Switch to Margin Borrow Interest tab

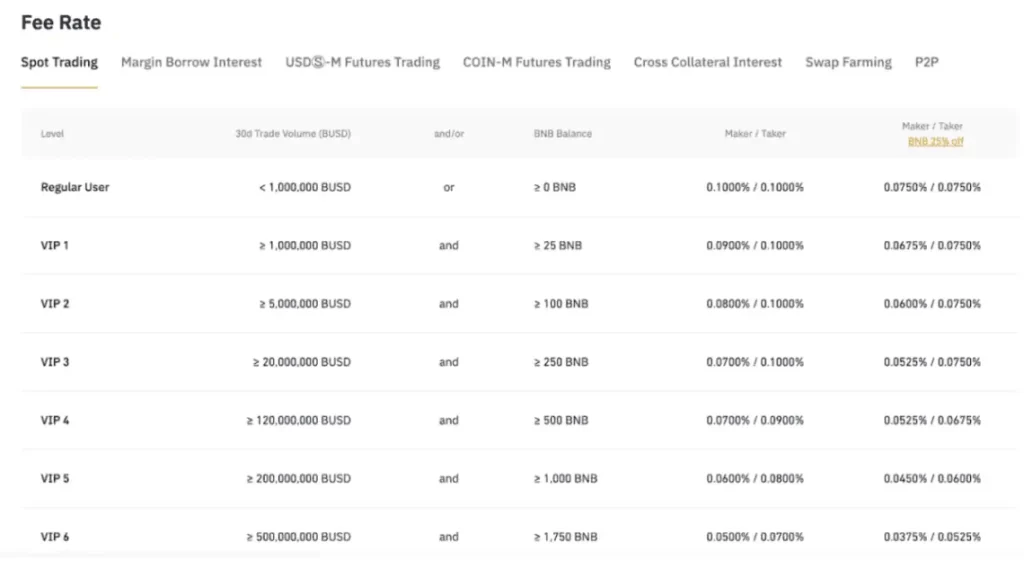[x=191, y=62]
